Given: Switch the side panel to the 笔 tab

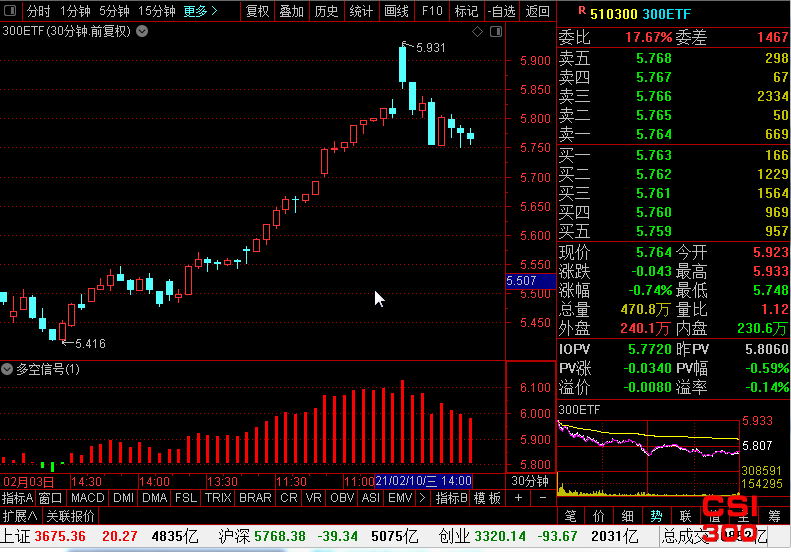Looking at the screenshot, I should point(570,516).
